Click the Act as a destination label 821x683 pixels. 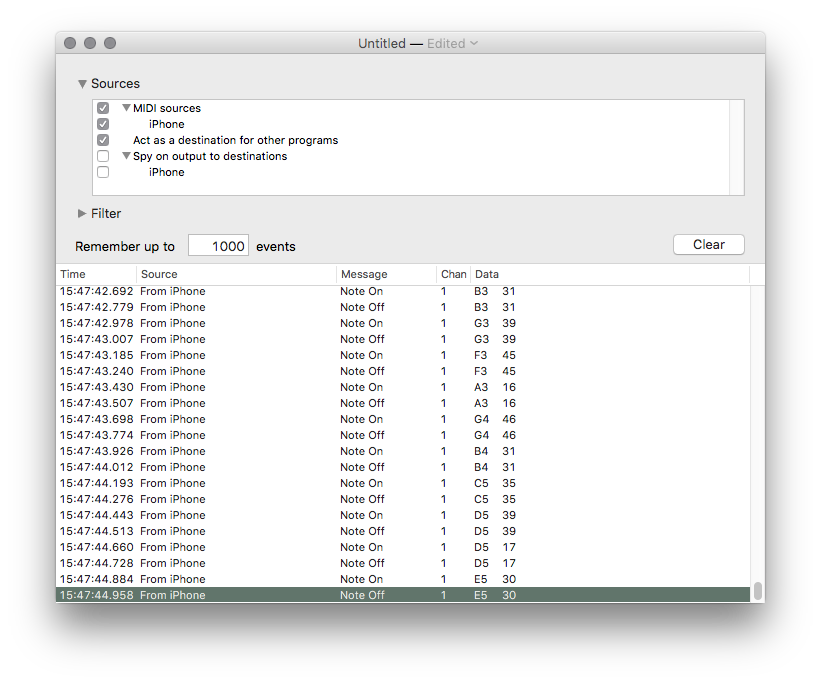[236, 140]
